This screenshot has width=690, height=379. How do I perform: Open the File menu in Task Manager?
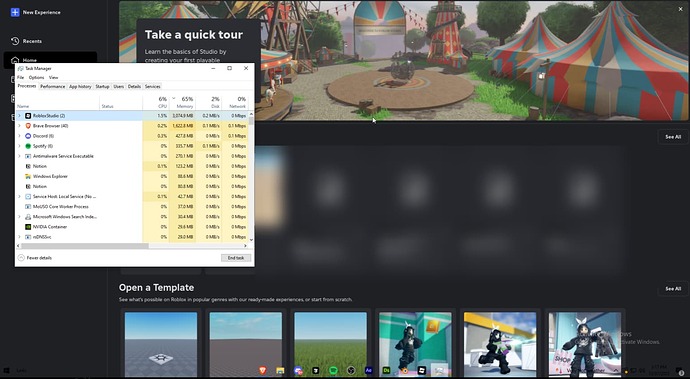point(20,77)
